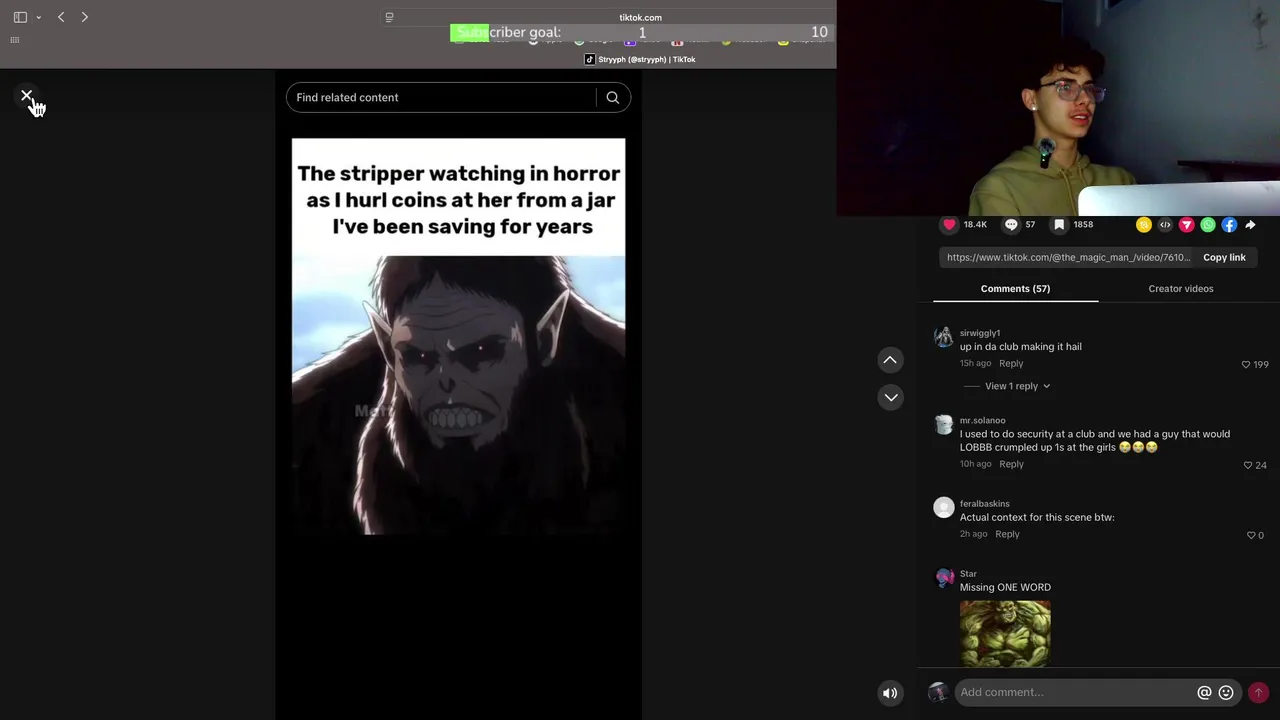1280x720 pixels.
Task: Click the comment text 'up in da club making it hail'
Action: click(x=1020, y=346)
